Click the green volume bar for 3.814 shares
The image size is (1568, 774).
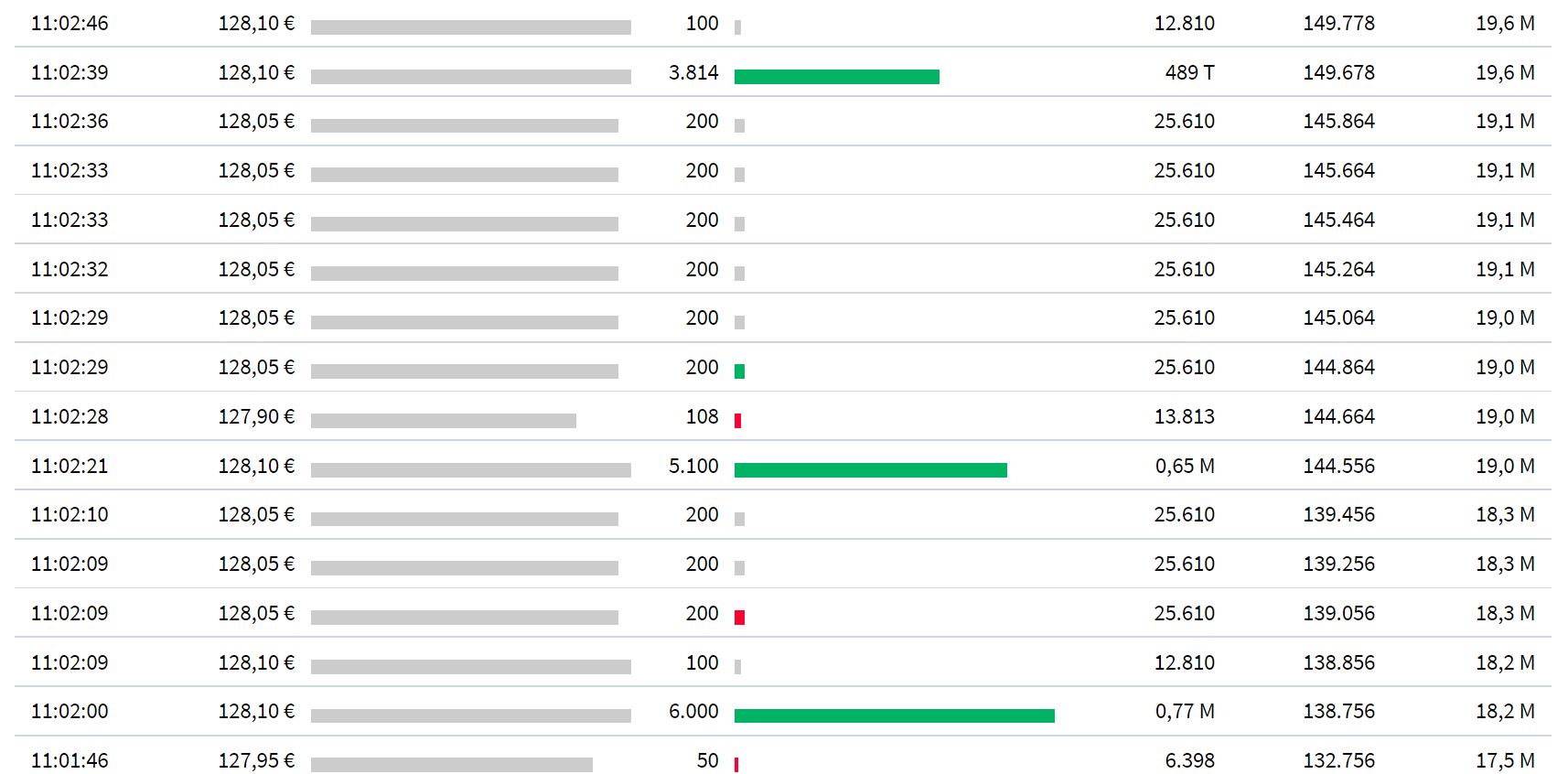[836, 77]
